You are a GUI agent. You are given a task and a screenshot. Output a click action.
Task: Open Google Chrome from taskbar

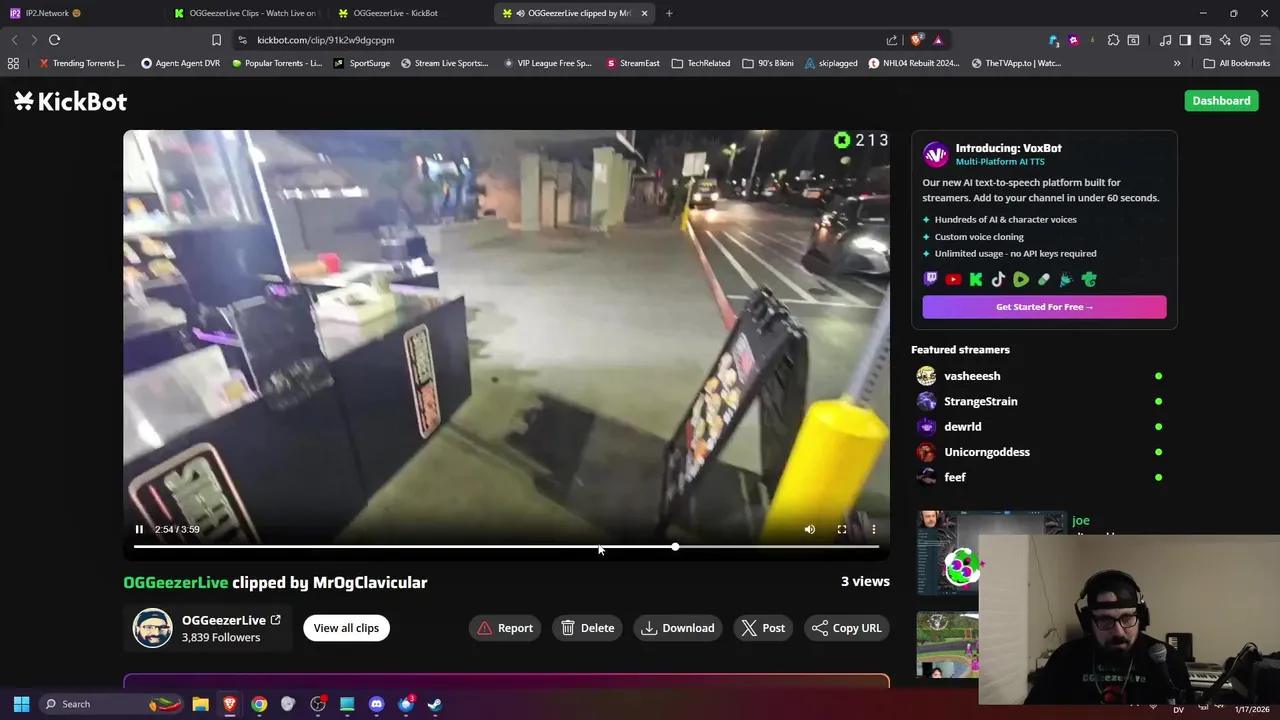pos(259,704)
